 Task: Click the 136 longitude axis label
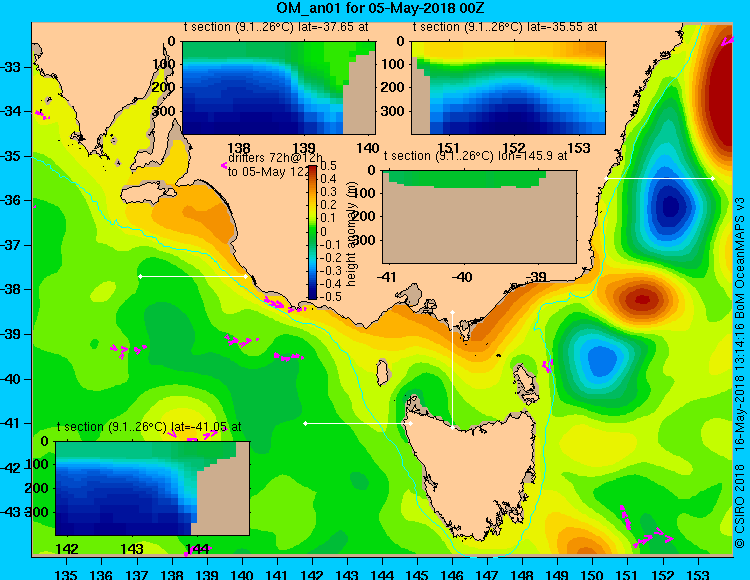pyautogui.click(x=101, y=574)
